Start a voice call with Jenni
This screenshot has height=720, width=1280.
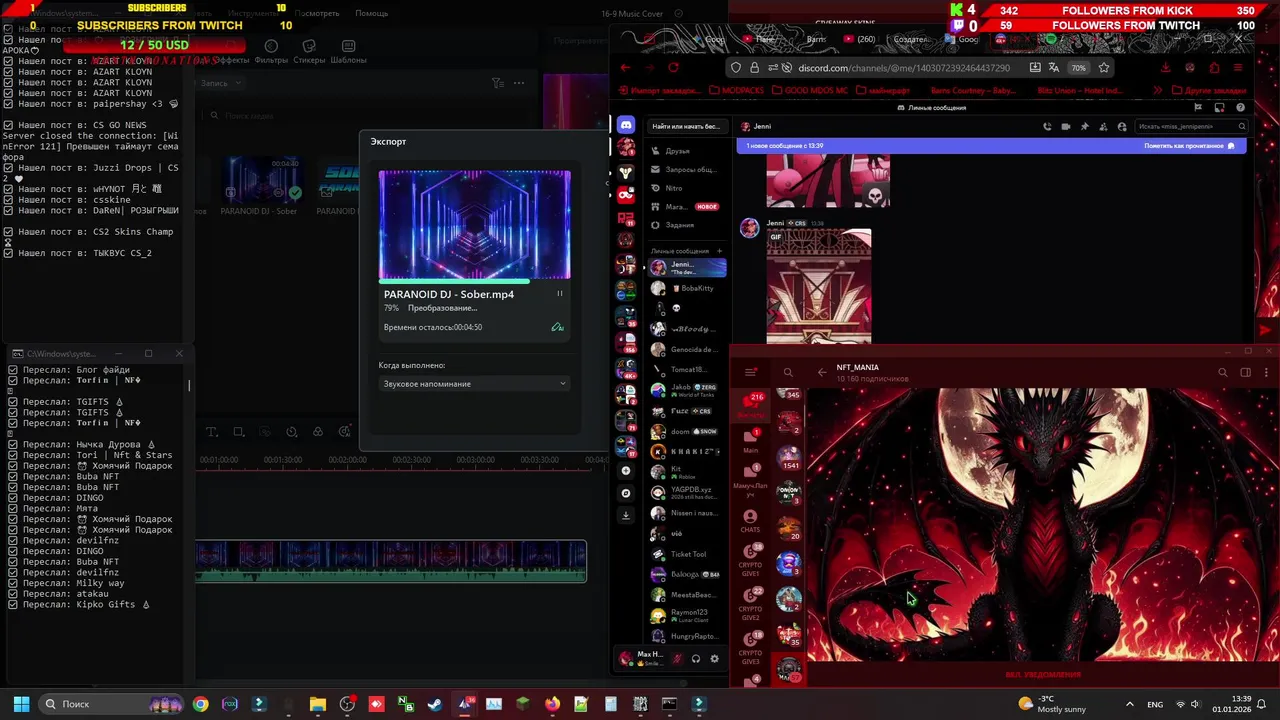pos(1047,127)
